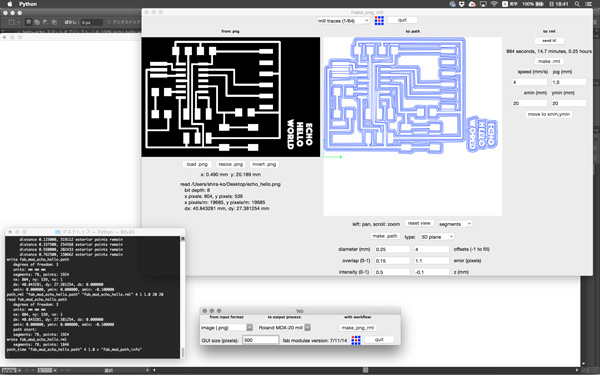Open the Roland MDX-20 mill output dropdown
Image resolution: width=600 pixels, height=375 pixels.
point(284,328)
